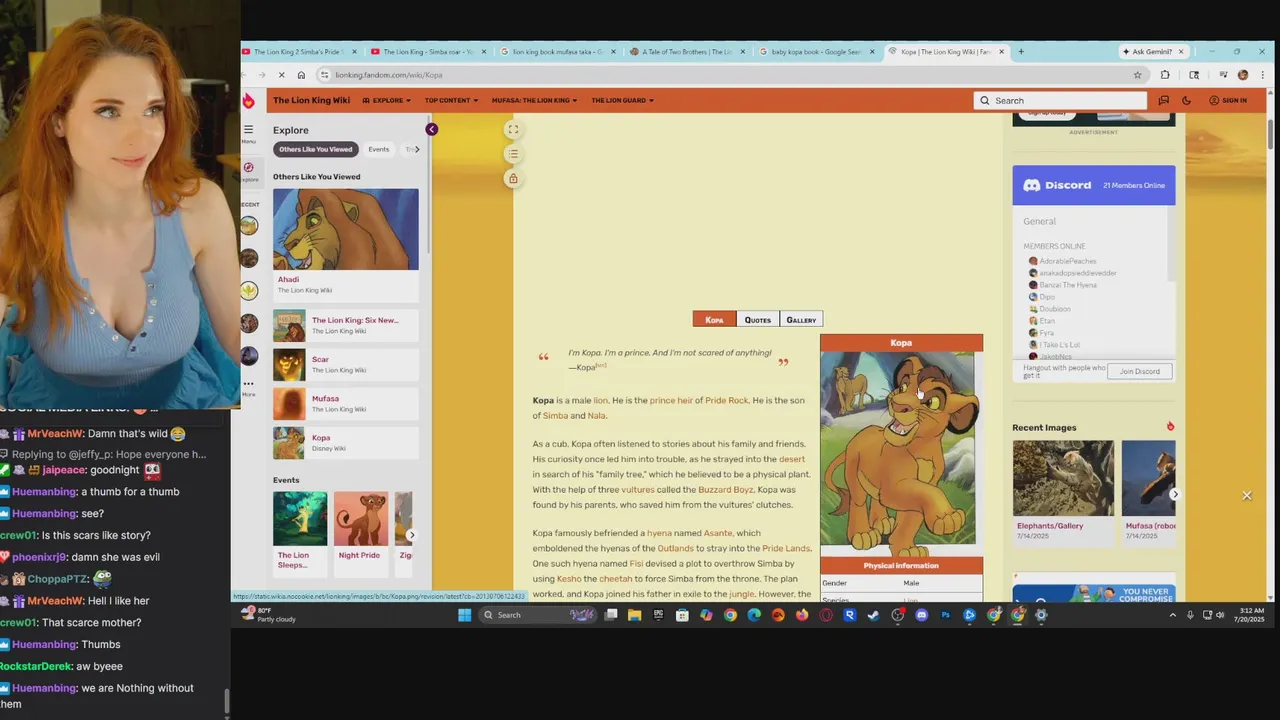The height and width of the screenshot is (720, 1280).
Task: Click the page lock icon
Action: tap(513, 179)
